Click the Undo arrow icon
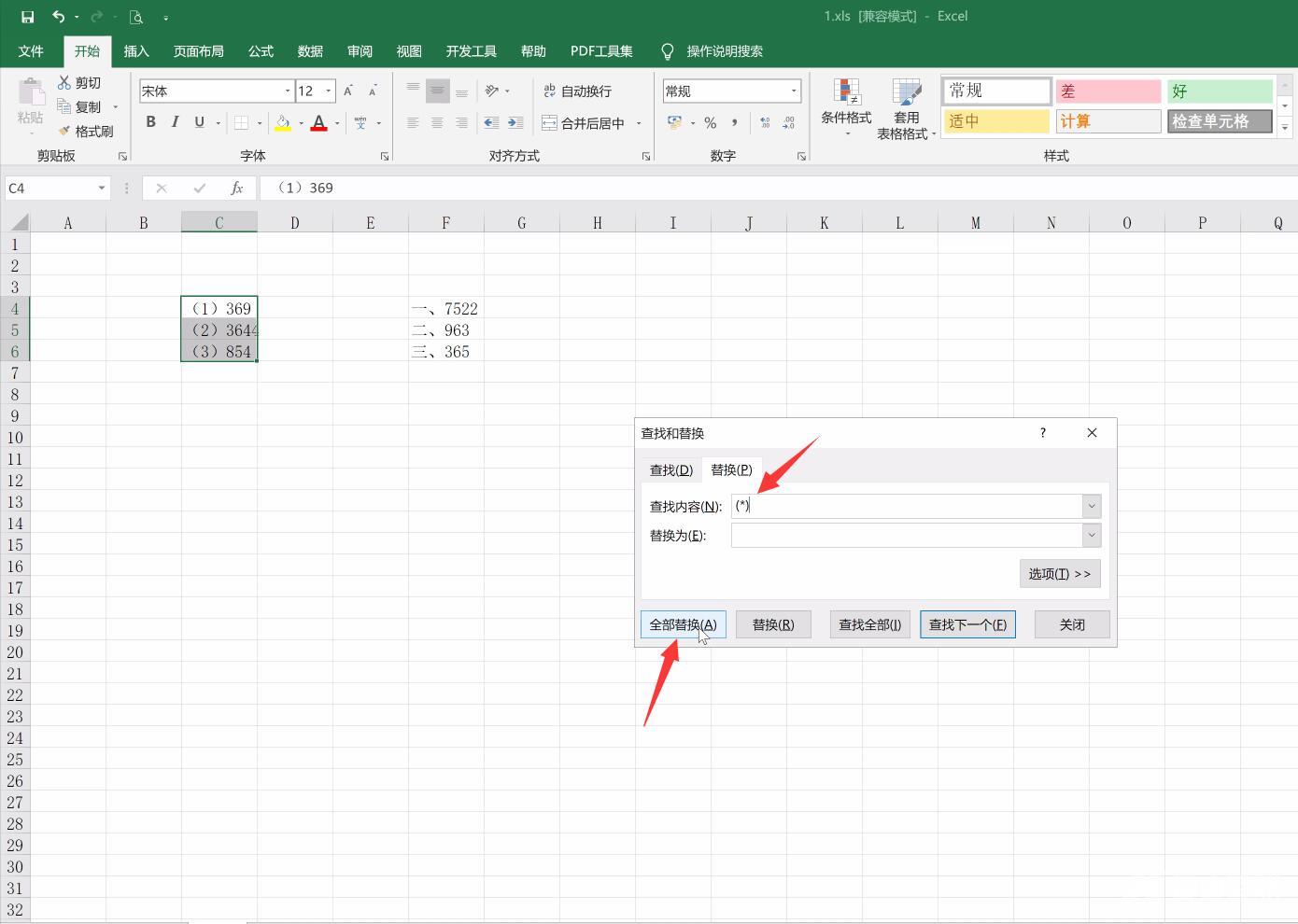1298x924 pixels. pos(58,17)
